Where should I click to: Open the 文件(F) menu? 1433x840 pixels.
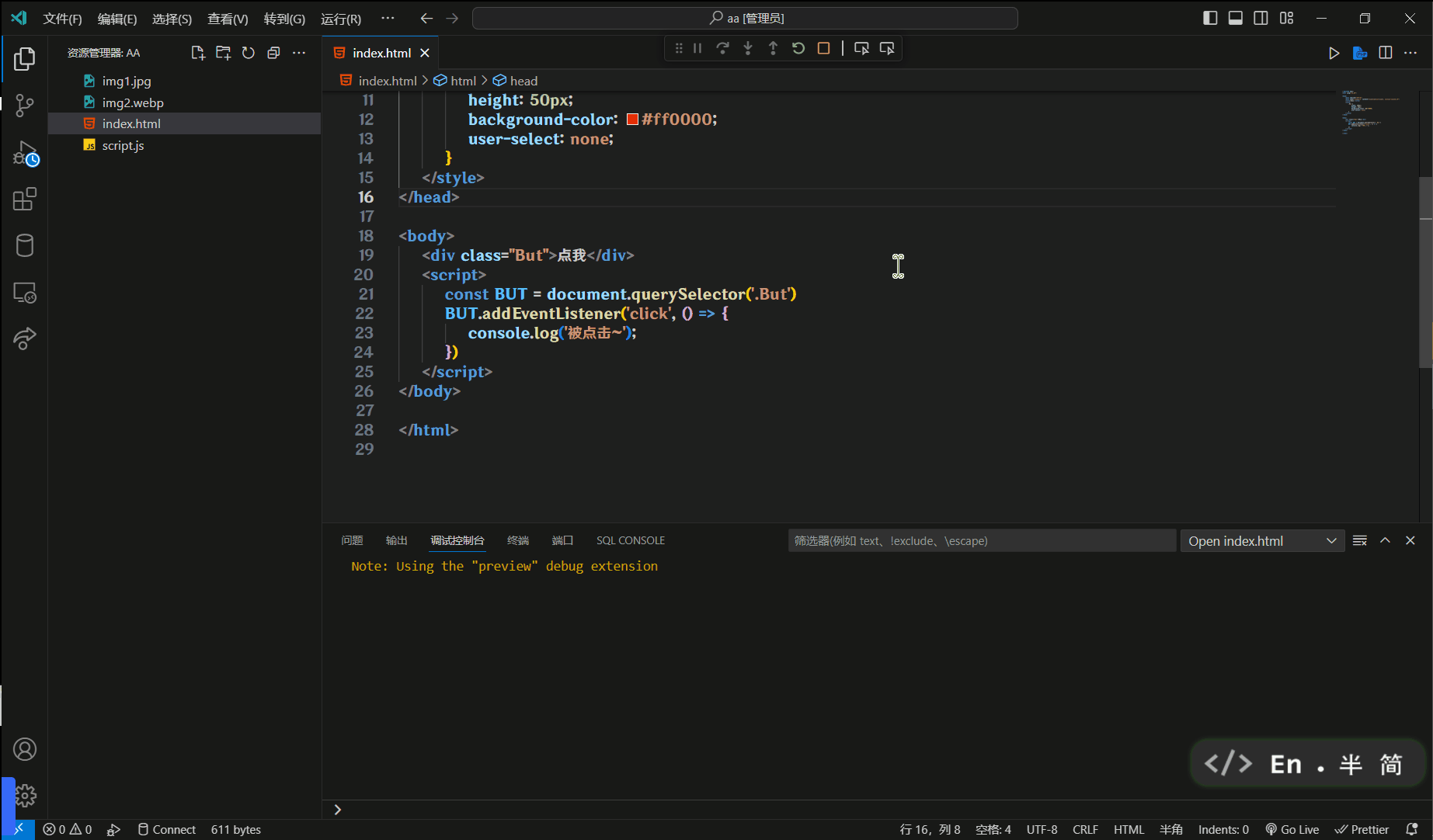pos(62,19)
